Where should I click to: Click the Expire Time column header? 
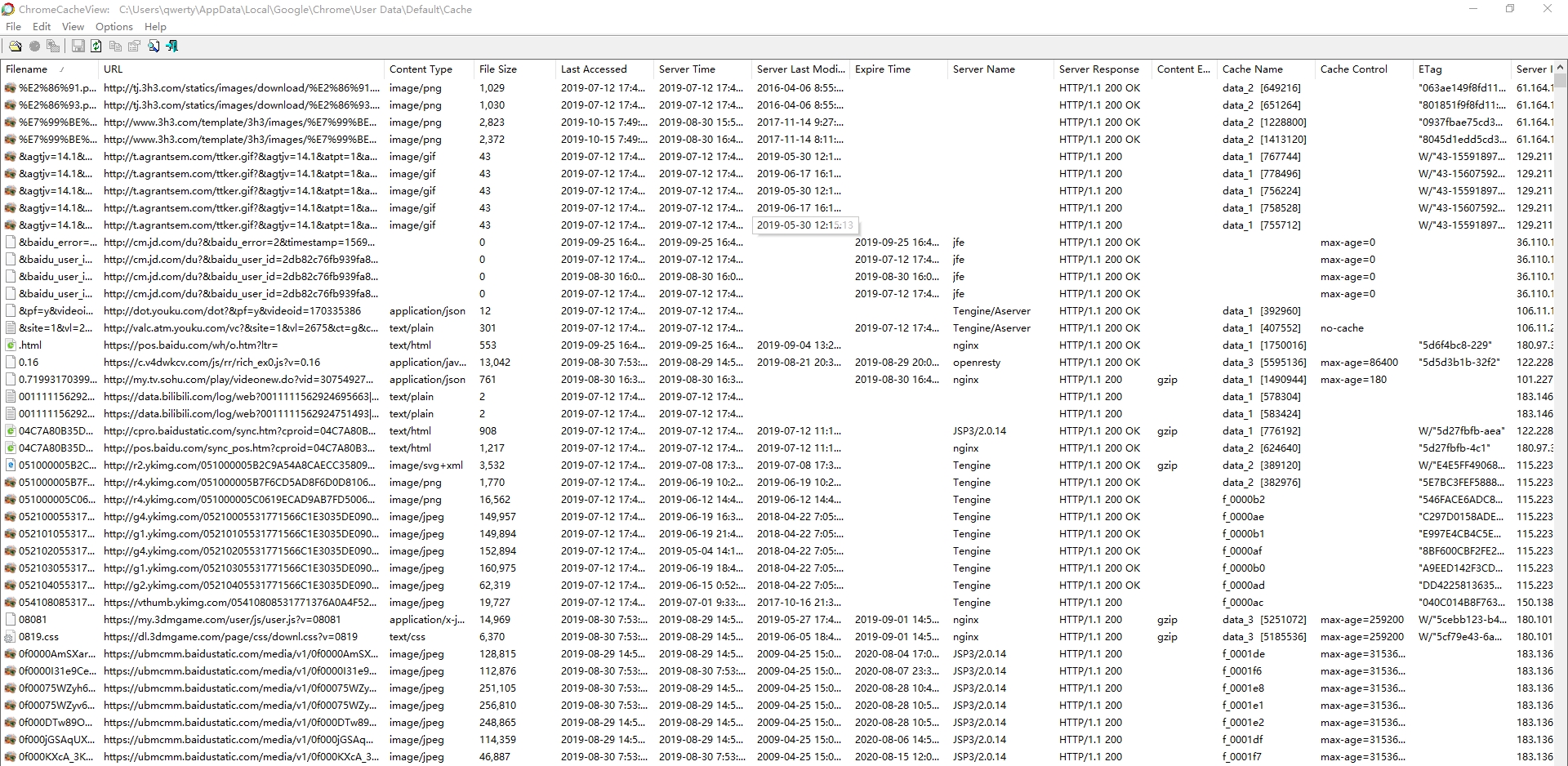tap(898, 69)
